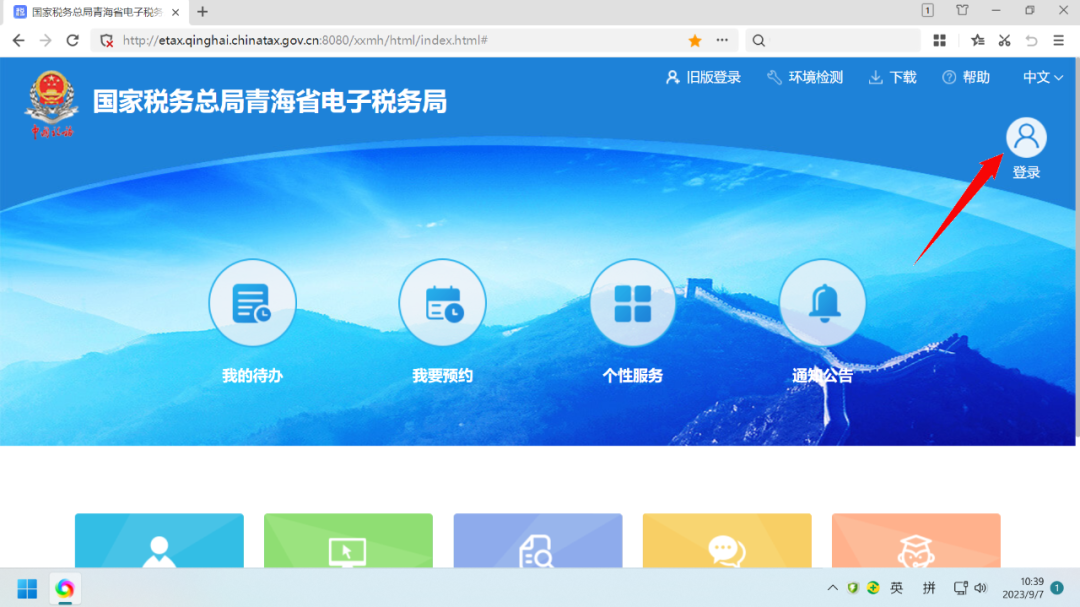This screenshot has height=607, width=1080.
Task: Open 个性服务 grid icon
Action: (632, 302)
